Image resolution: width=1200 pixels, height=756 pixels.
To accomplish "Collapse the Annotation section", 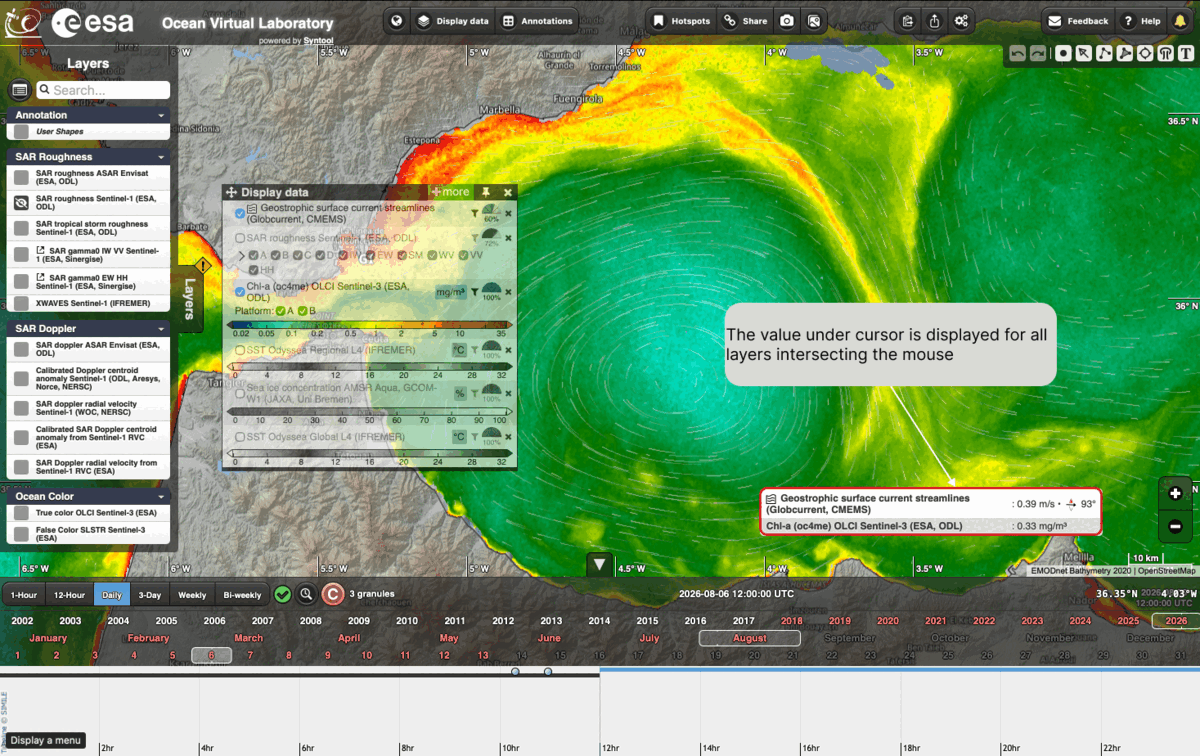I will click(161, 115).
